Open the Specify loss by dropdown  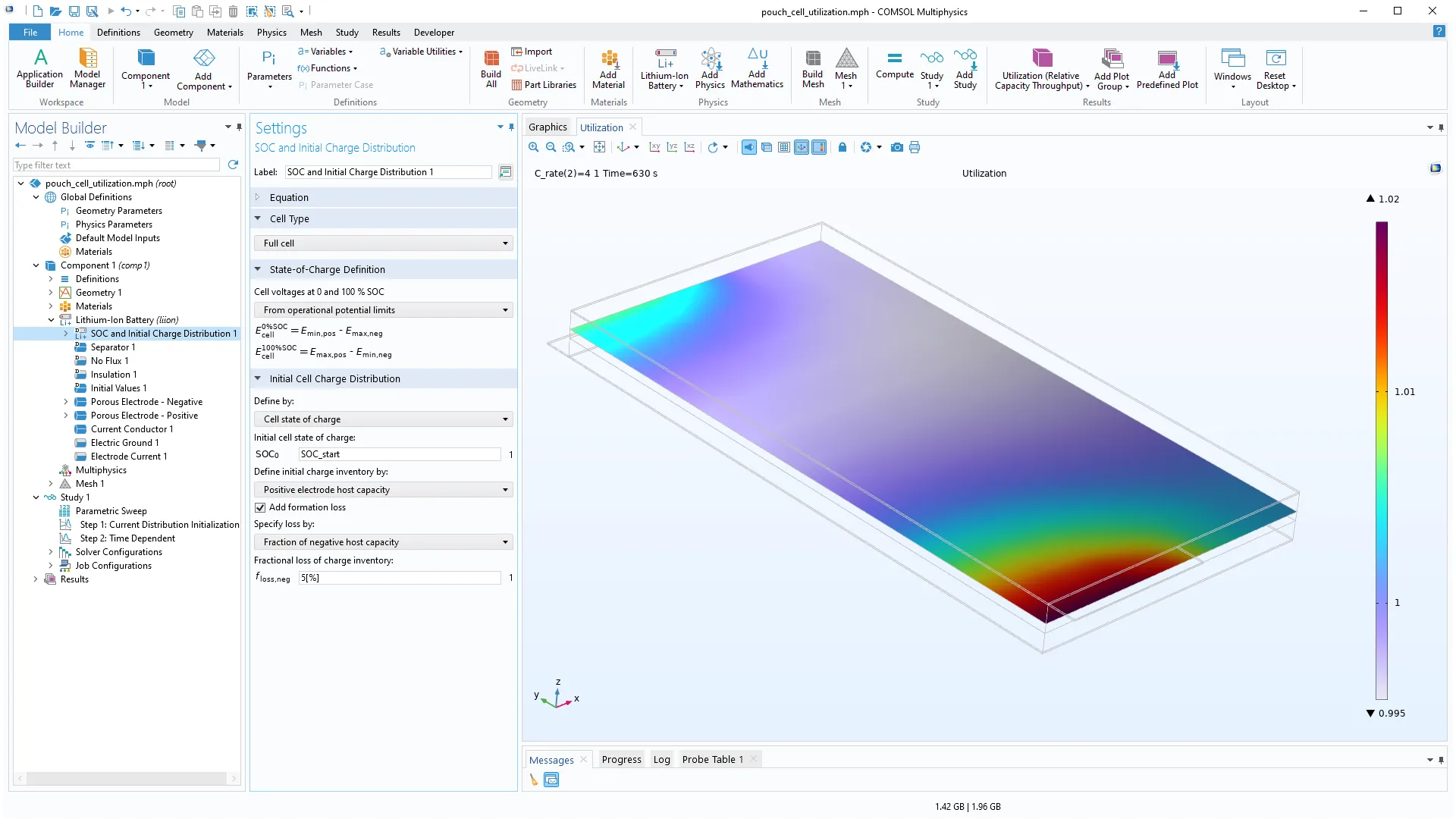point(384,542)
